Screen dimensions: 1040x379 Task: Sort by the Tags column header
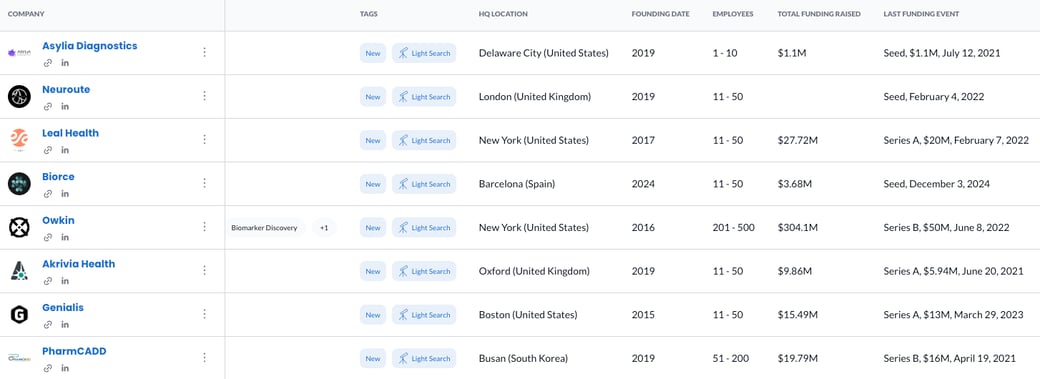pos(369,14)
